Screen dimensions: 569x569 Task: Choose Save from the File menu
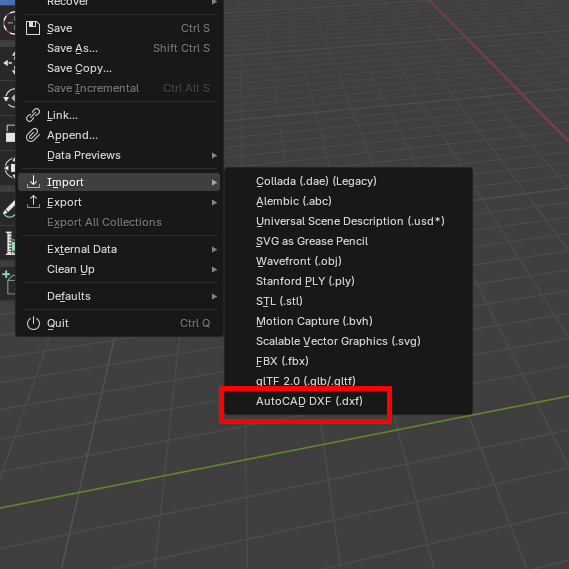[x=119, y=28]
